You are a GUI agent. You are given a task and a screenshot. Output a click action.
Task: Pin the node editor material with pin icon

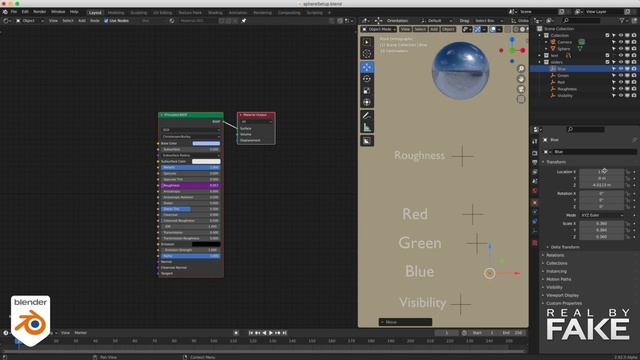pos(244,20)
